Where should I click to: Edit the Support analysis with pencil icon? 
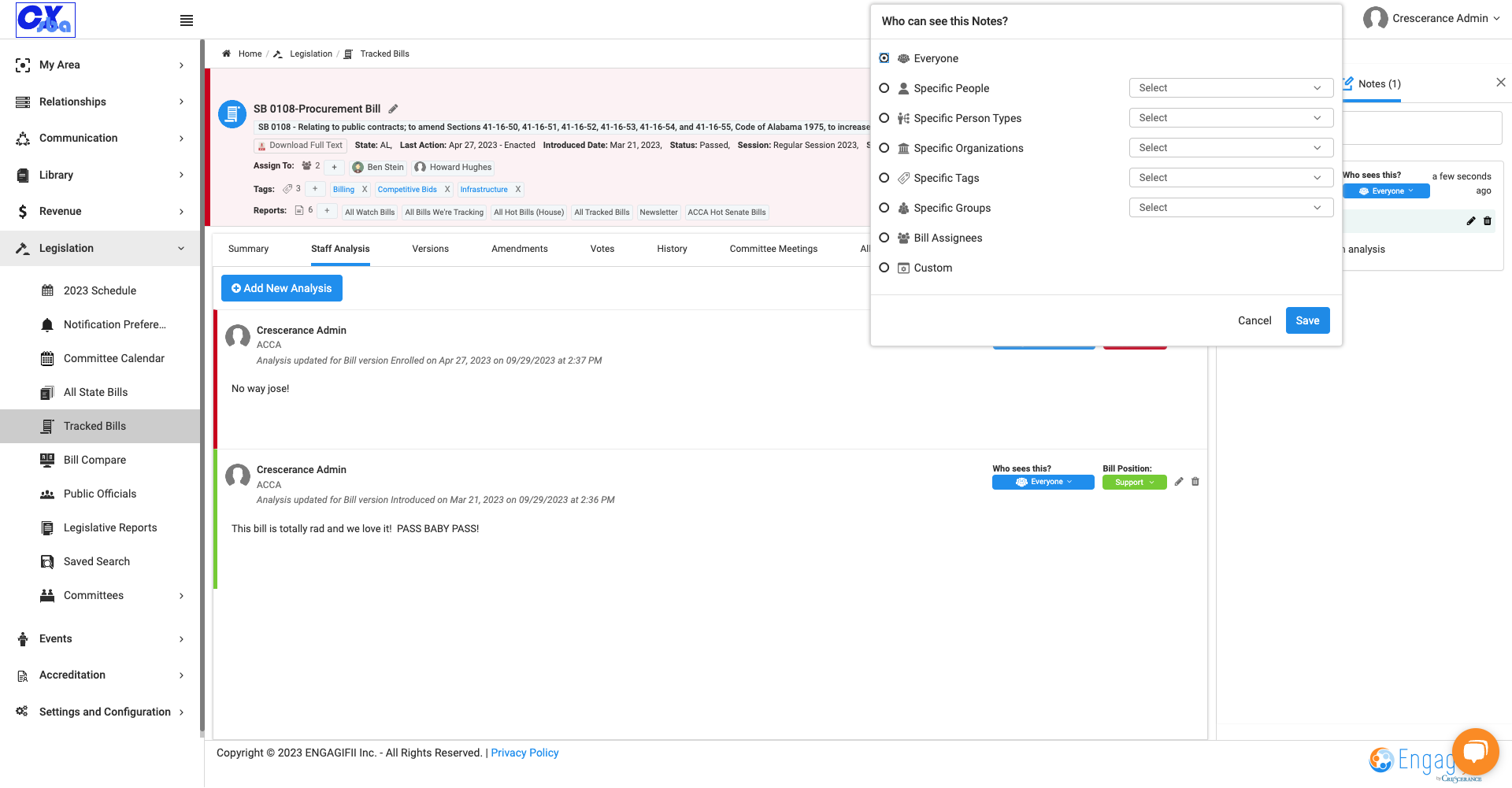pos(1179,482)
